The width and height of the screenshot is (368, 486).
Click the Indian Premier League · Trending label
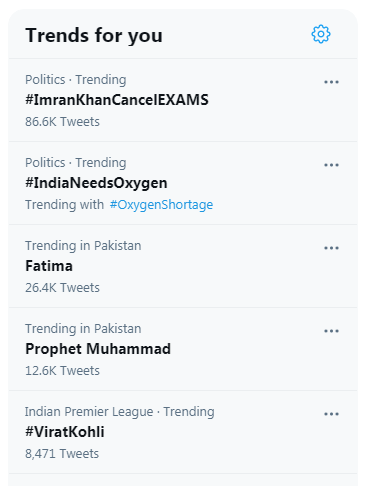pyautogui.click(x=120, y=412)
